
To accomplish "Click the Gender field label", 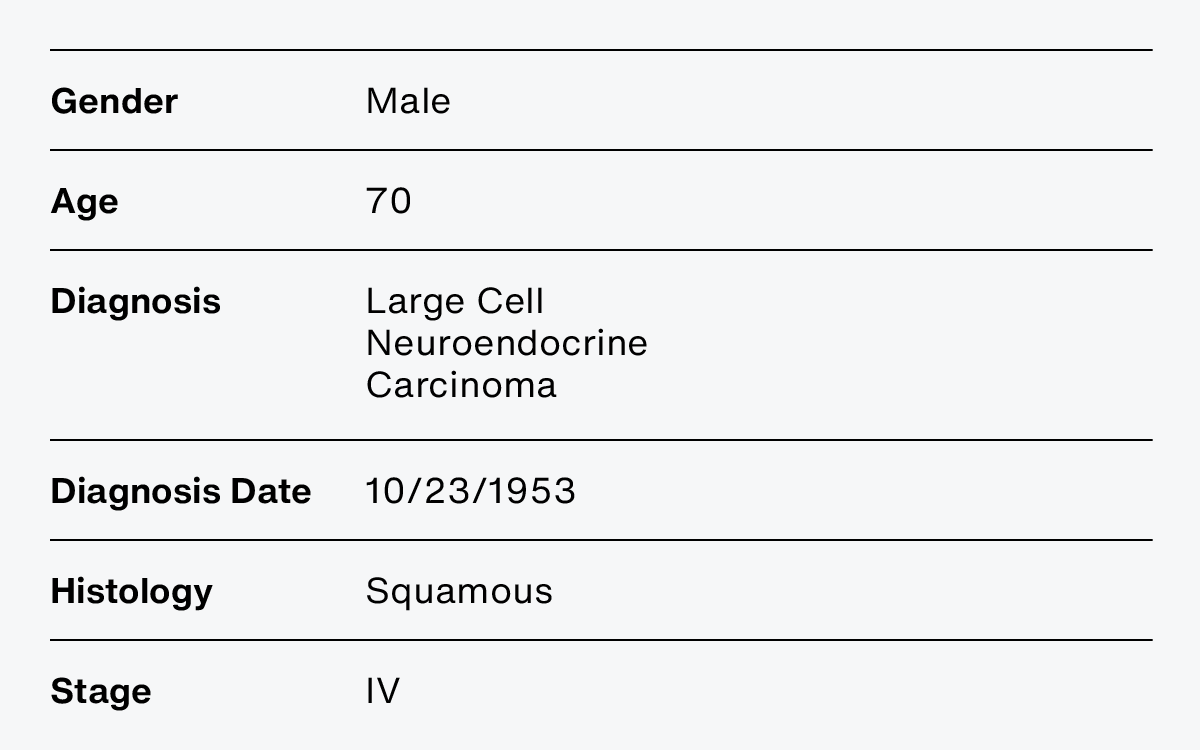I will [x=114, y=101].
